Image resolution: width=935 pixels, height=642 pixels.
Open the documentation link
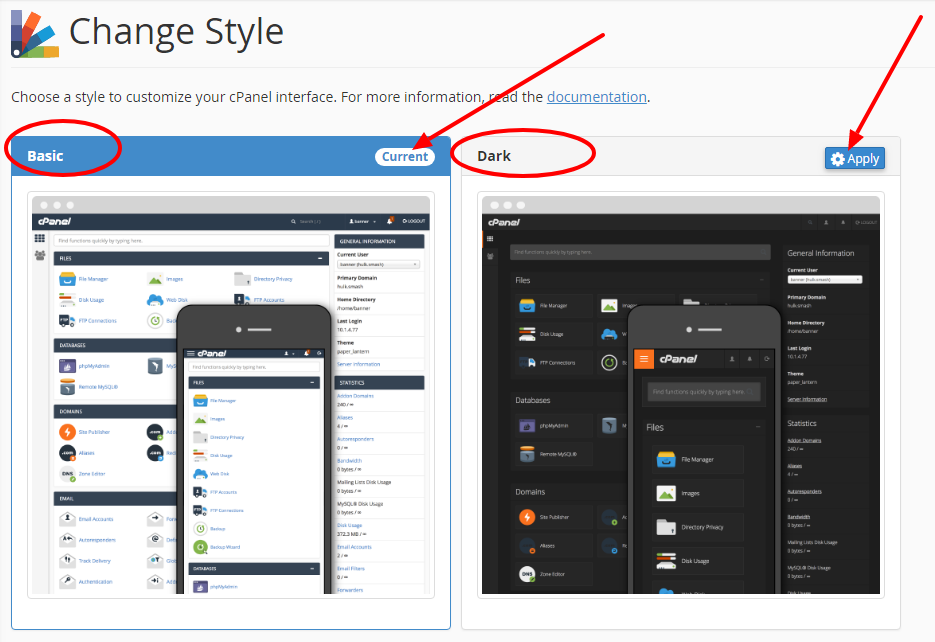[x=596, y=97]
